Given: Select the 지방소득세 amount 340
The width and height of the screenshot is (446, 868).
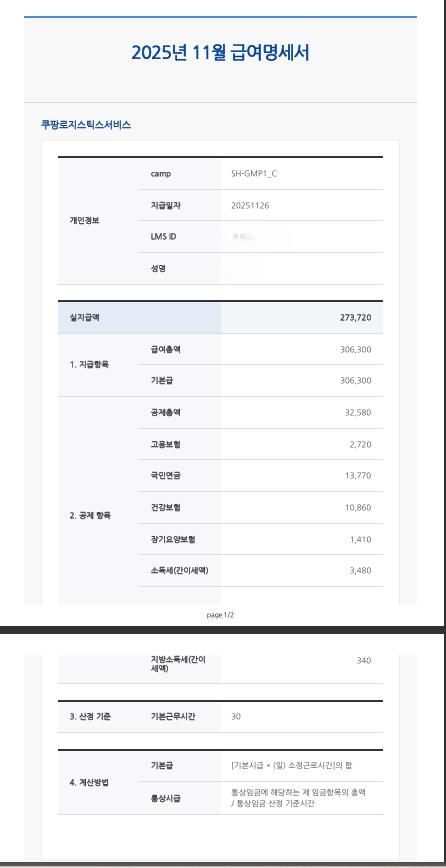Looking at the screenshot, I should (x=364, y=661).
